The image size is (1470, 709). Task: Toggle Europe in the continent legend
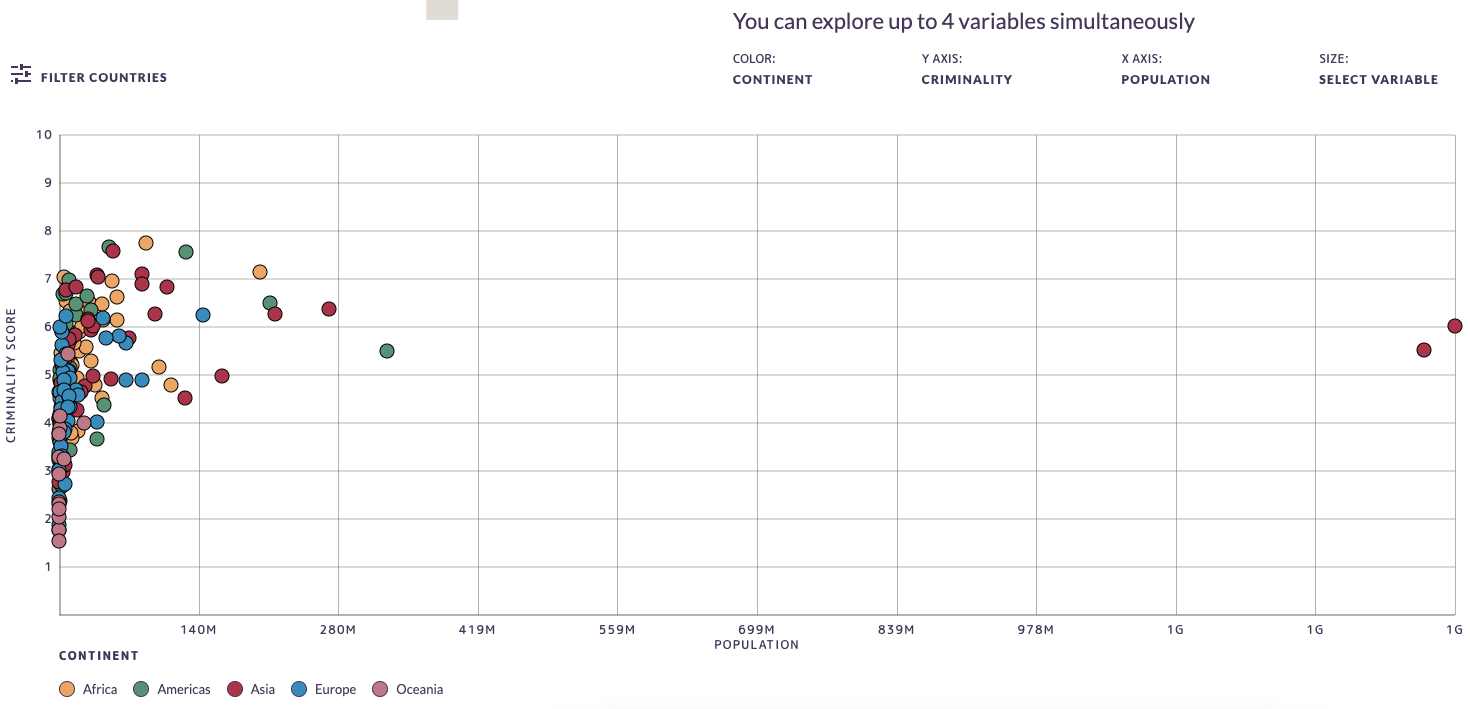pos(335,689)
